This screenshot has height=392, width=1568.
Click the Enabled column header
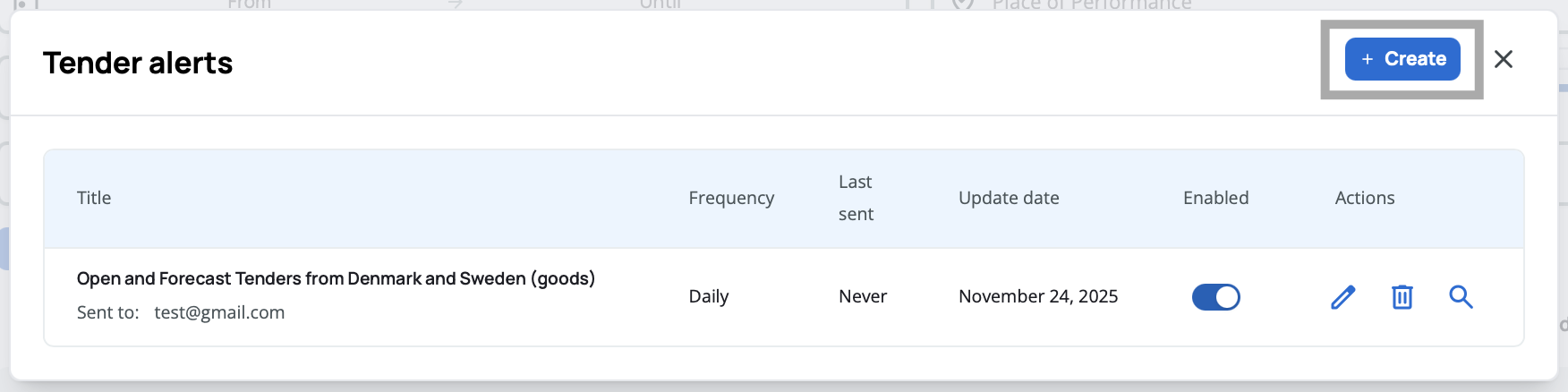coord(1215,198)
